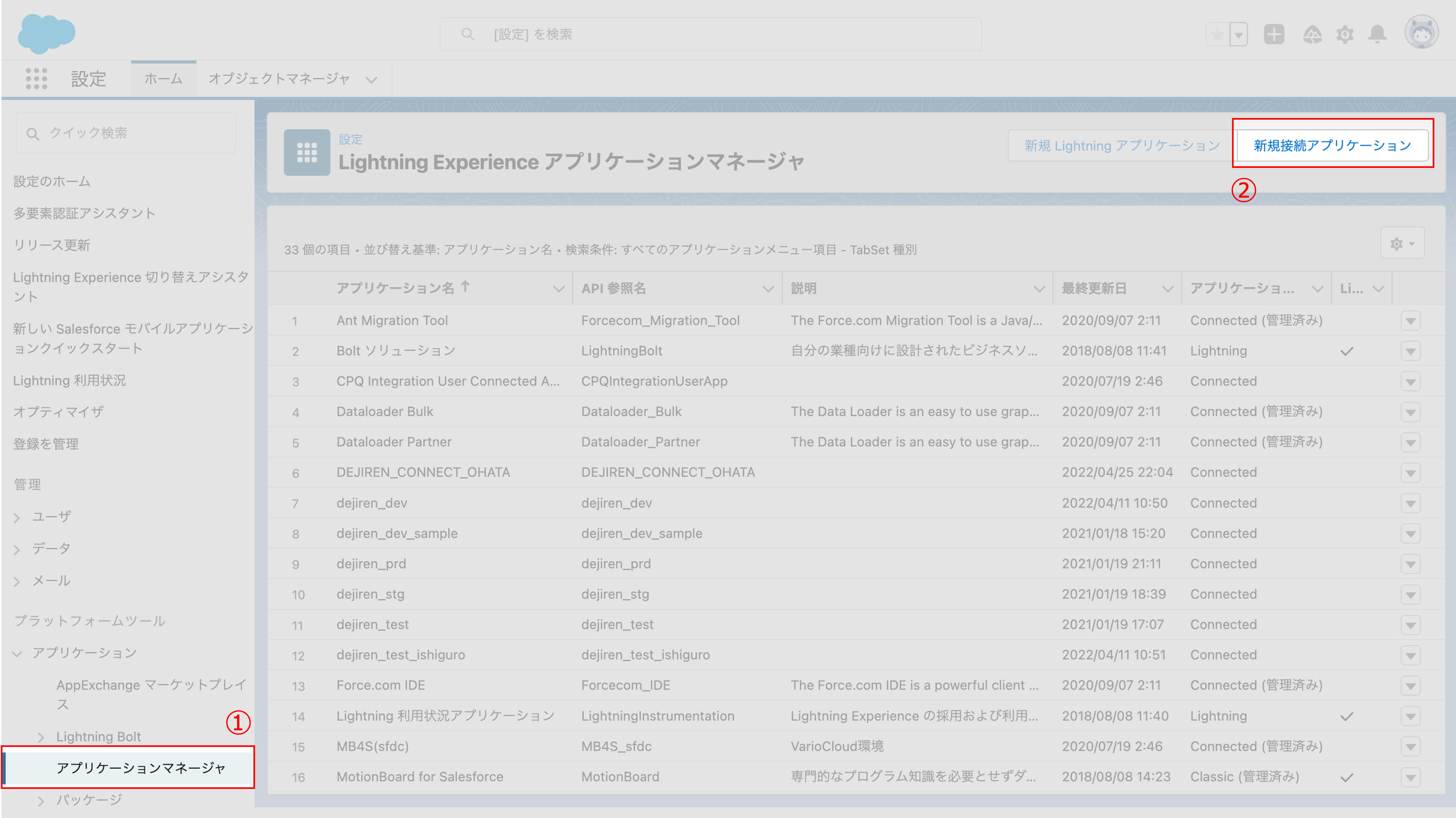The image size is (1456, 818).
Task: Open アプリケーション名 column menu chevron
Action: pyautogui.click(x=559, y=289)
